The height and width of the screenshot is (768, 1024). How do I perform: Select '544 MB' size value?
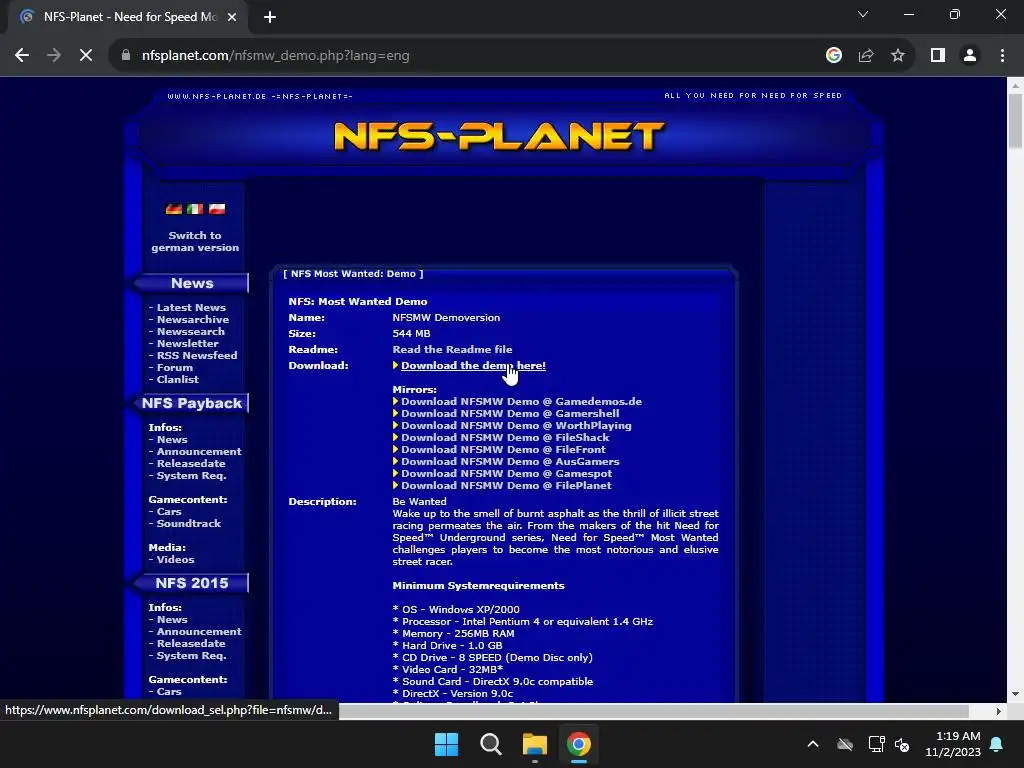[x=411, y=334]
